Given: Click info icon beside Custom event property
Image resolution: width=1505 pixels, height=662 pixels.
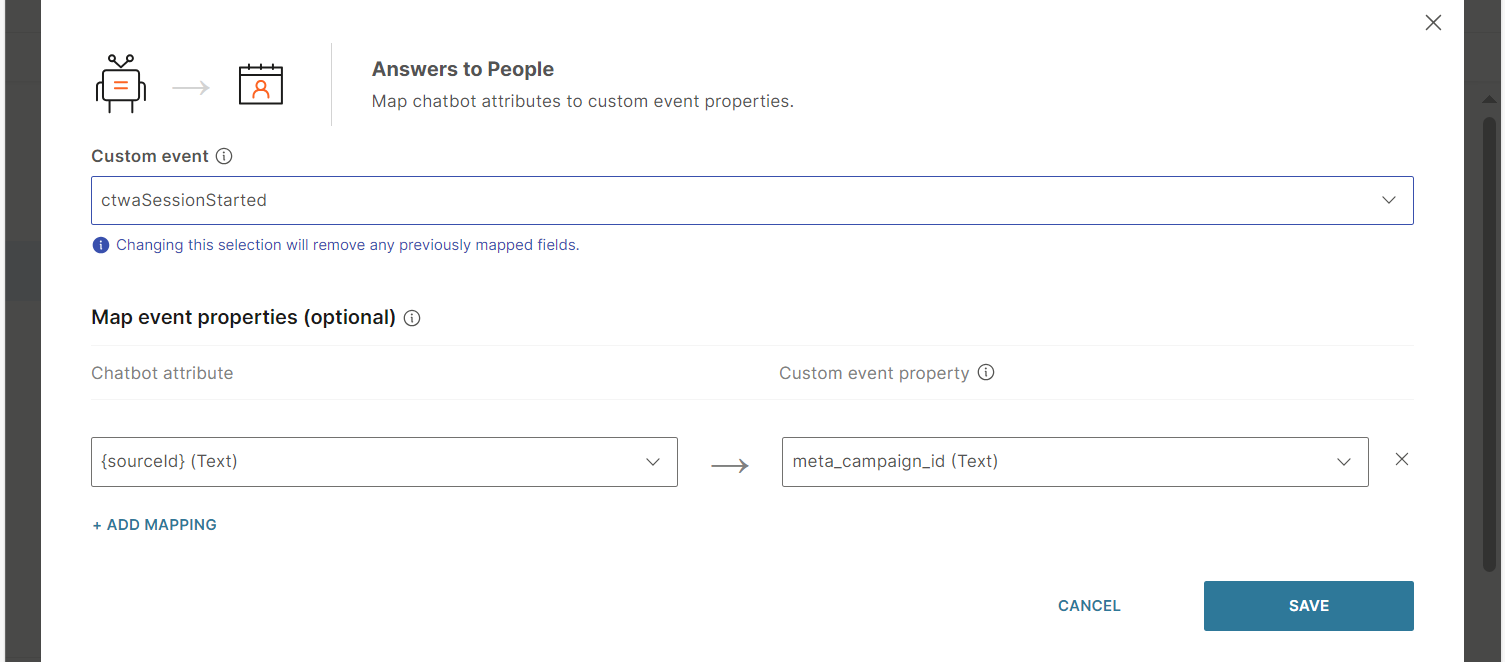Looking at the screenshot, I should tap(986, 373).
